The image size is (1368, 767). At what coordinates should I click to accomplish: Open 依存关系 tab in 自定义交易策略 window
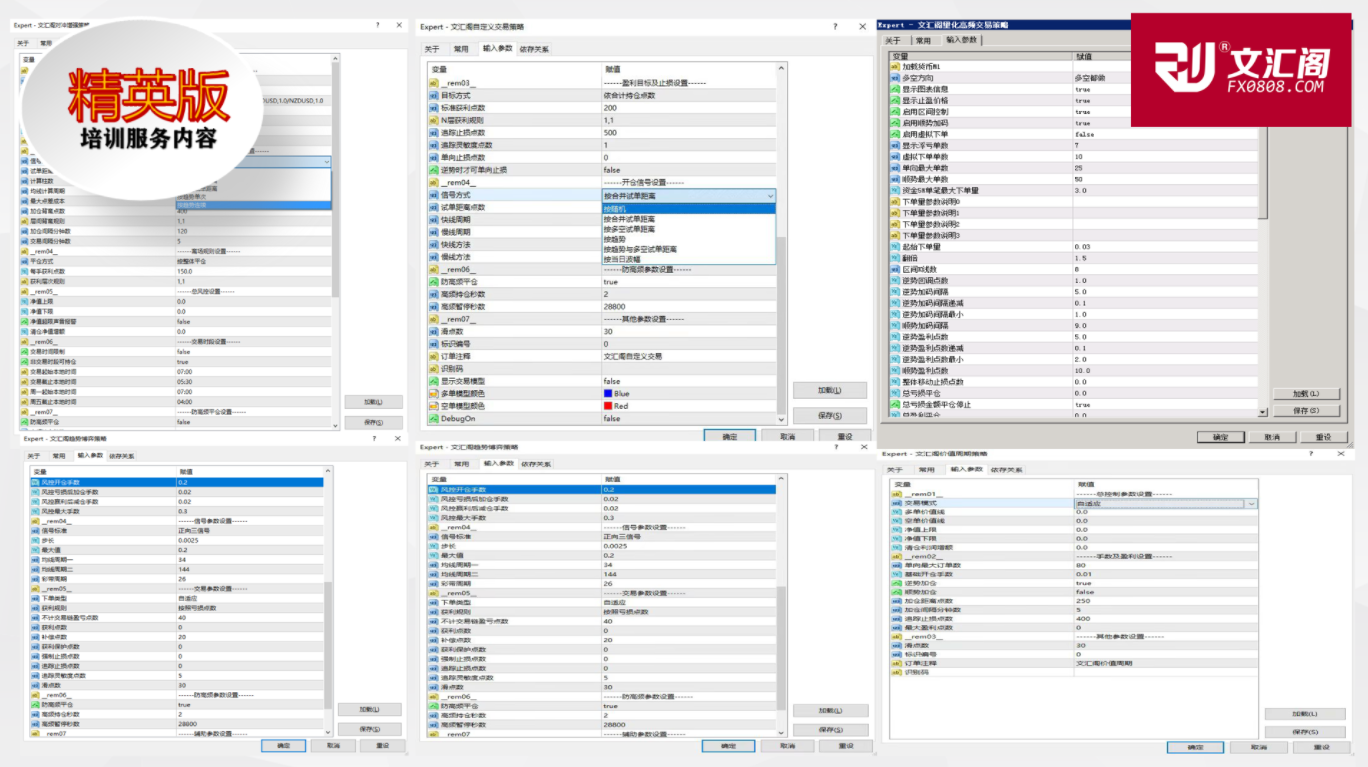pyautogui.click(x=533, y=48)
